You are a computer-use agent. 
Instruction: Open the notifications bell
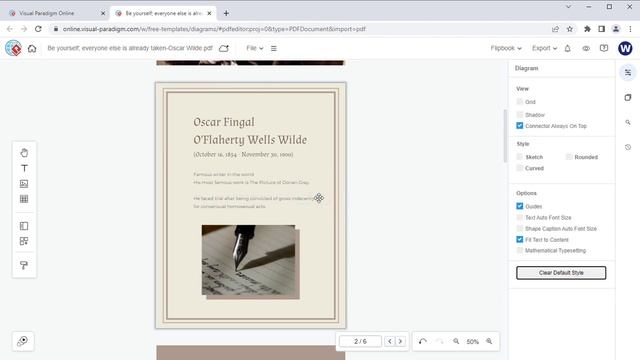(x=567, y=48)
